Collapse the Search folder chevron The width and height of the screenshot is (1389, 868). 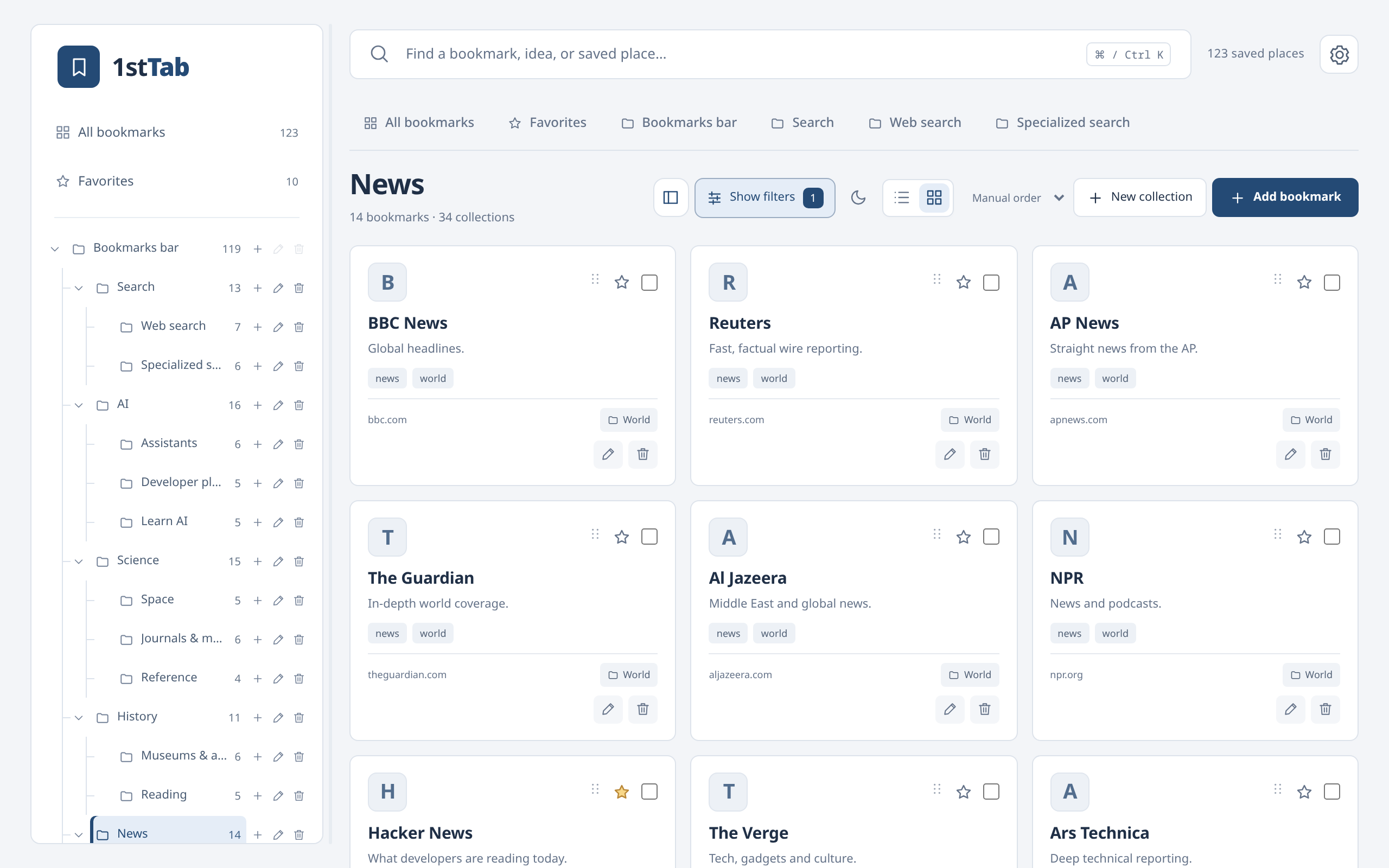79,288
